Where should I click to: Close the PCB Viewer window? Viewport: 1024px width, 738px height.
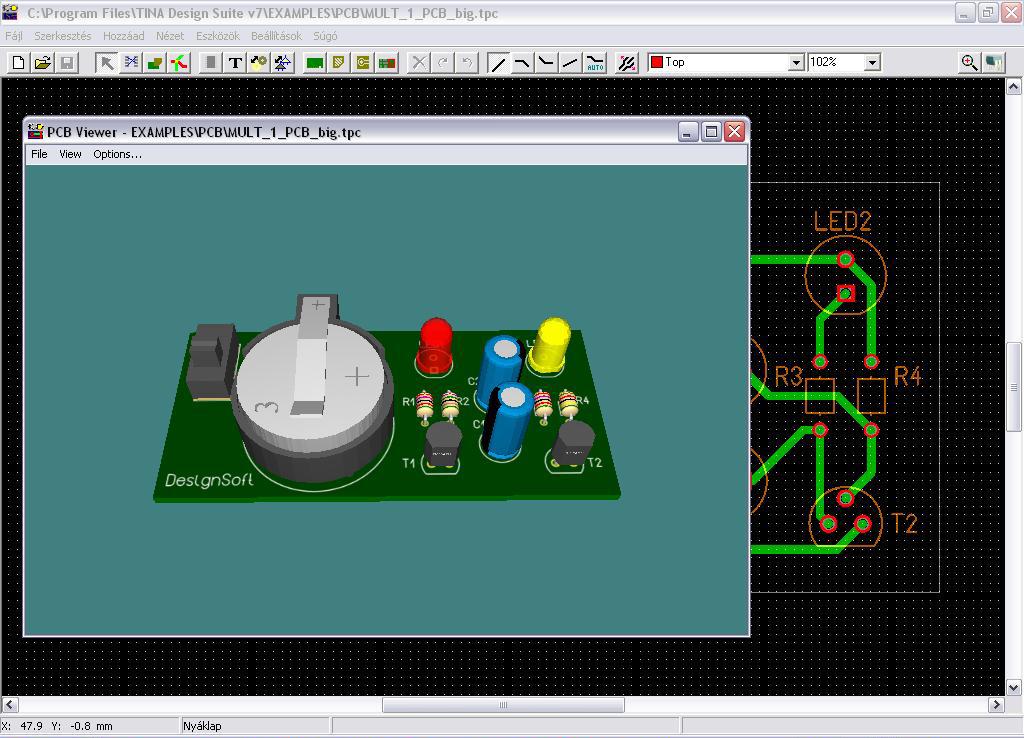click(735, 132)
